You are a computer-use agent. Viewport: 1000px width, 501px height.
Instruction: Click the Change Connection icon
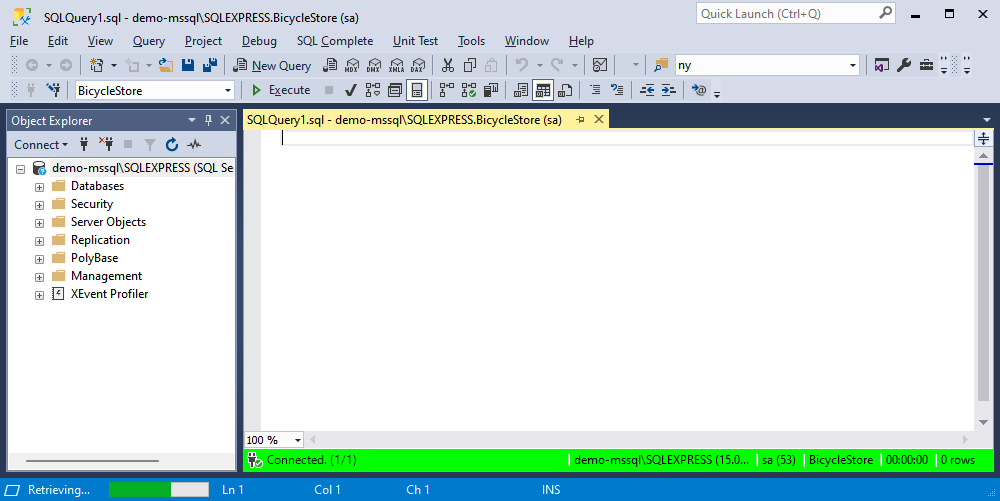point(54,90)
